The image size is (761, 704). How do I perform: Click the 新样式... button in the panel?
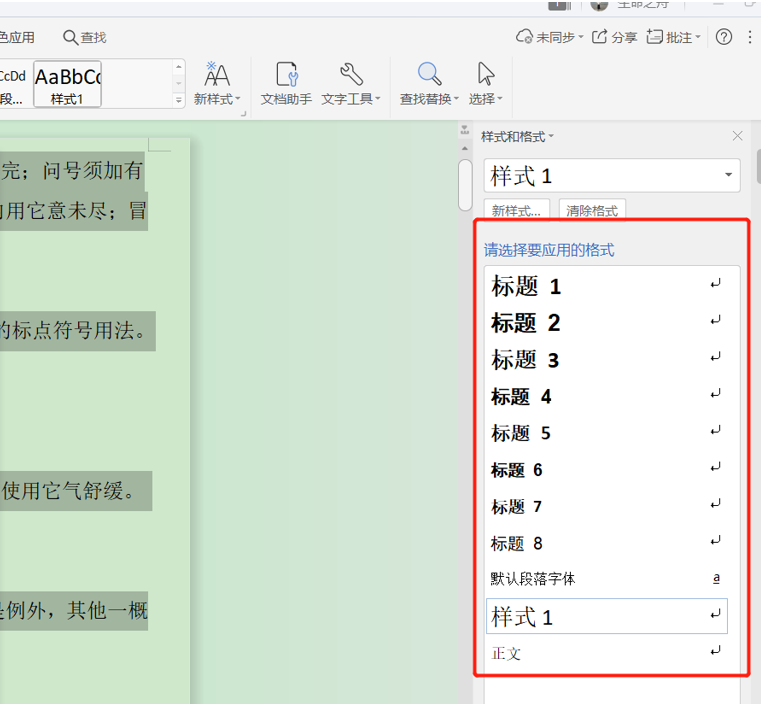coord(516,211)
